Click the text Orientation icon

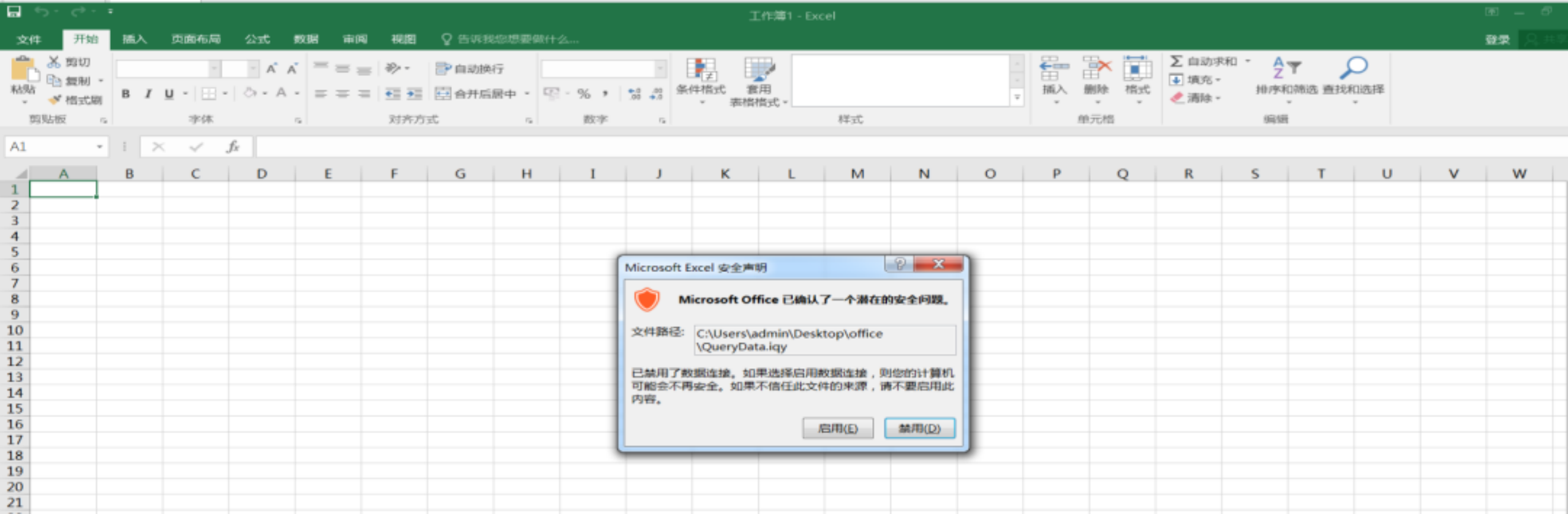tap(393, 68)
